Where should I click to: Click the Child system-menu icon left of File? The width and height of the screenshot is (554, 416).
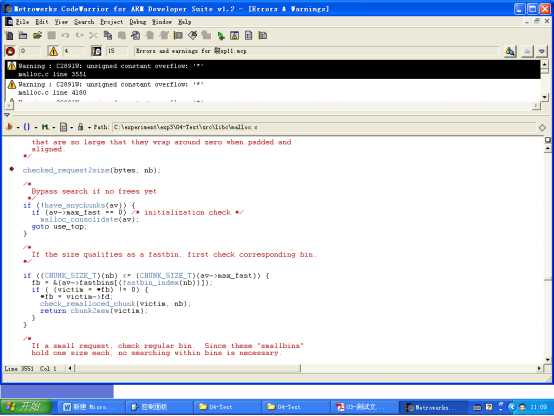click(9, 22)
